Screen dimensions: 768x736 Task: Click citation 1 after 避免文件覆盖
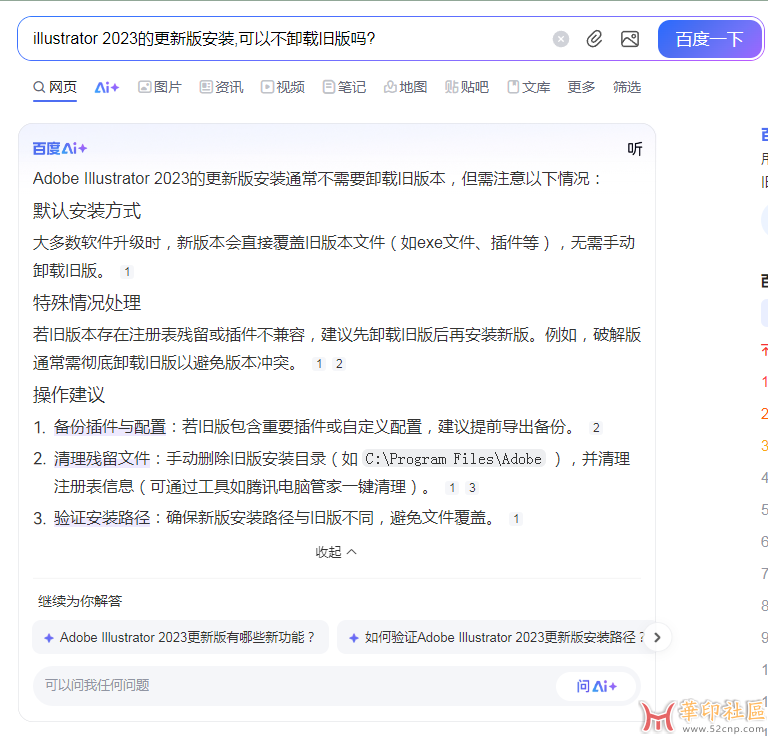coord(516,519)
